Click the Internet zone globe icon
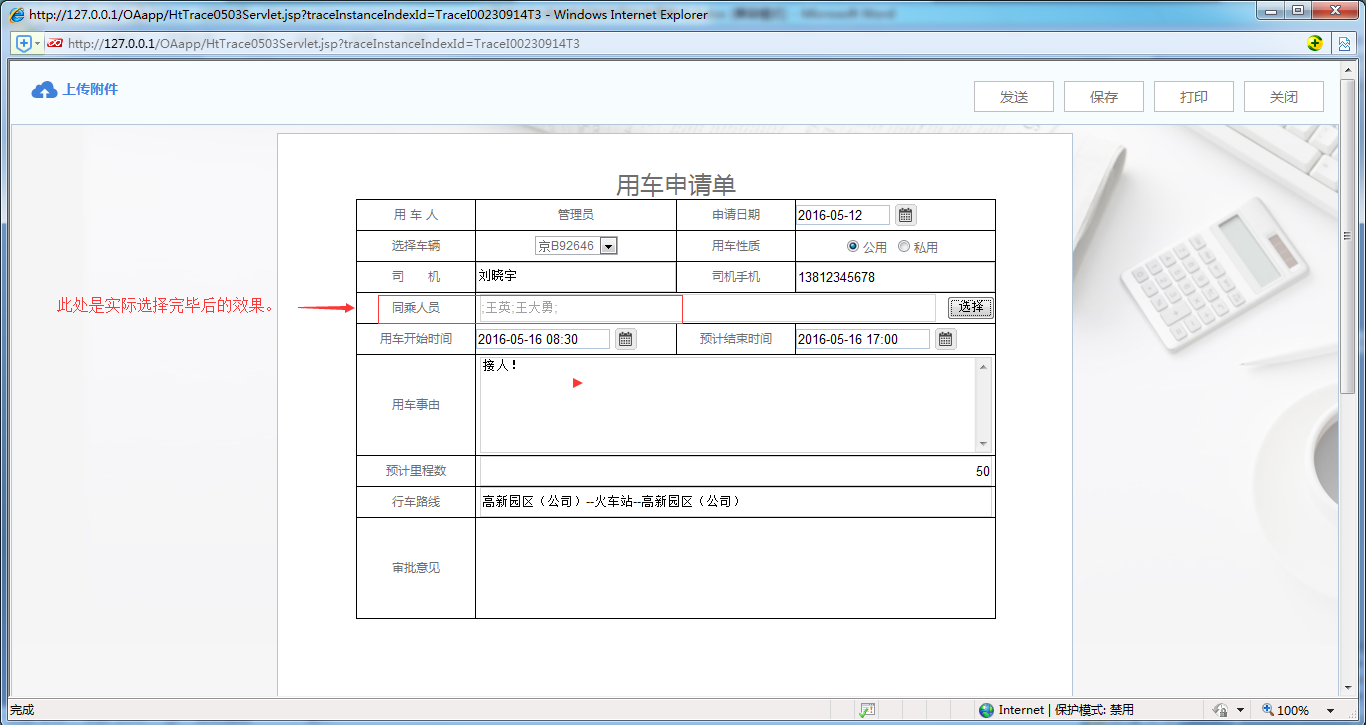 [x=987, y=710]
